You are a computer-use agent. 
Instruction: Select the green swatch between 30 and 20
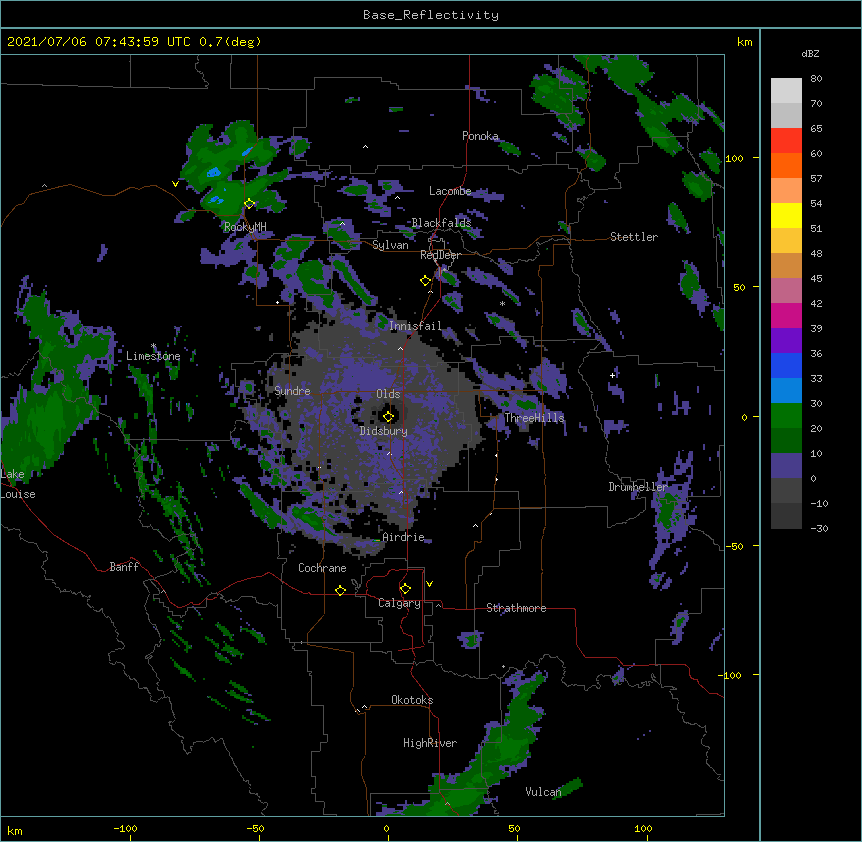pos(786,416)
